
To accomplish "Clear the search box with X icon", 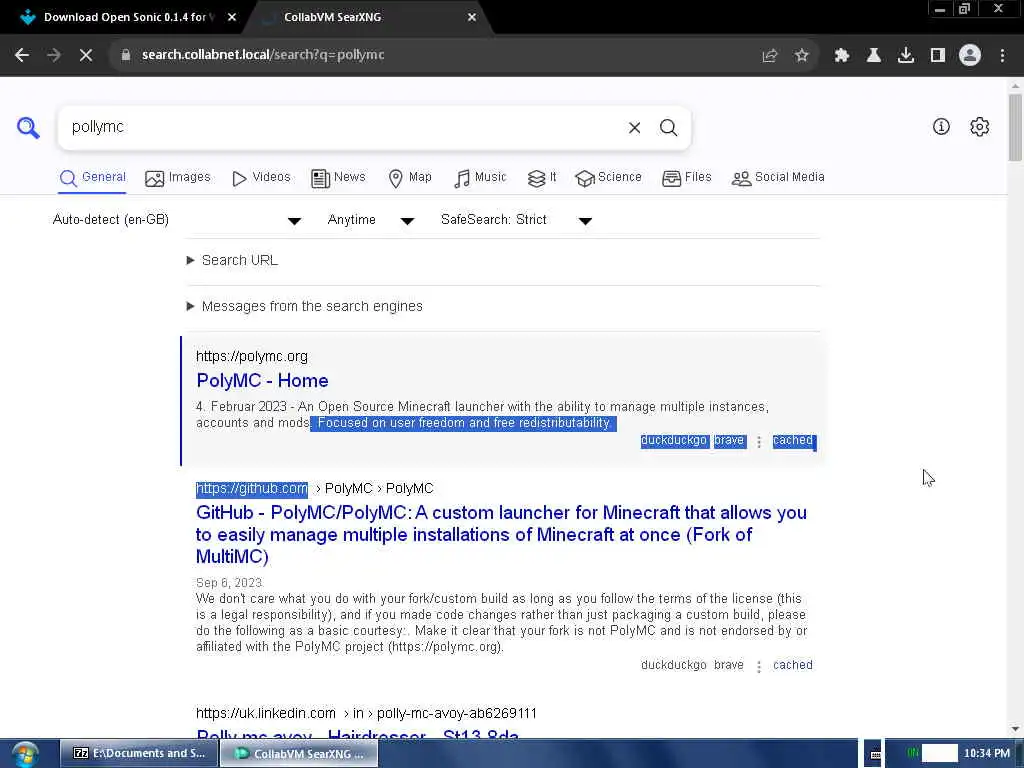I will coord(634,127).
